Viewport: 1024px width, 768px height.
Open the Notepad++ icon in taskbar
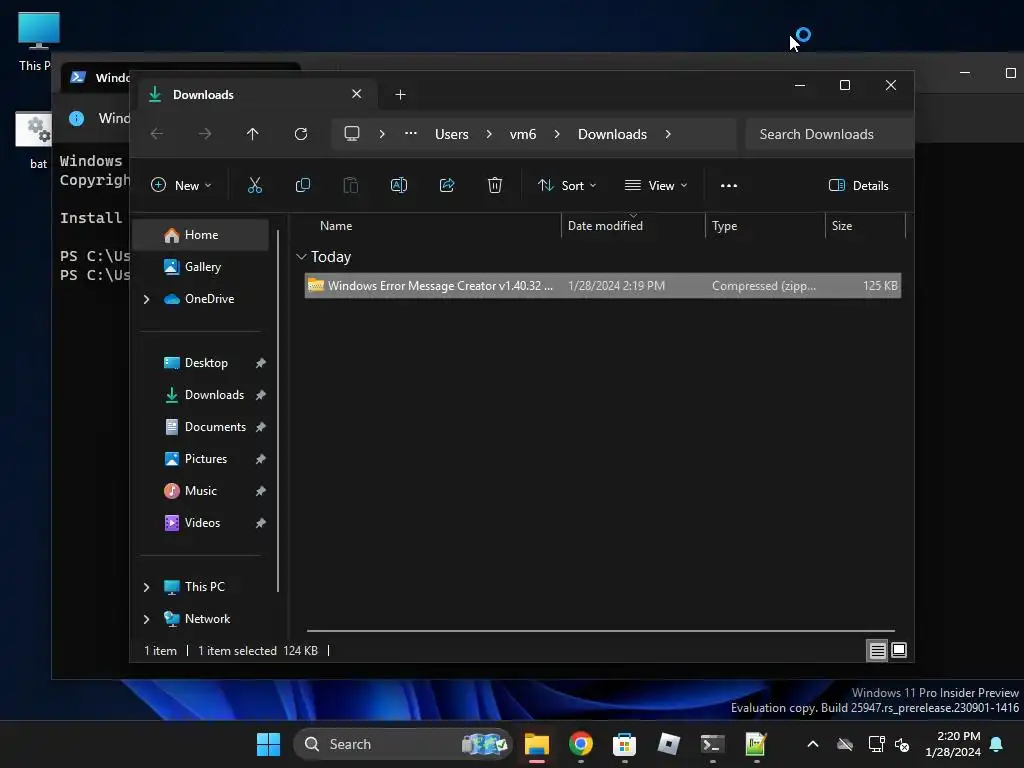[756, 744]
